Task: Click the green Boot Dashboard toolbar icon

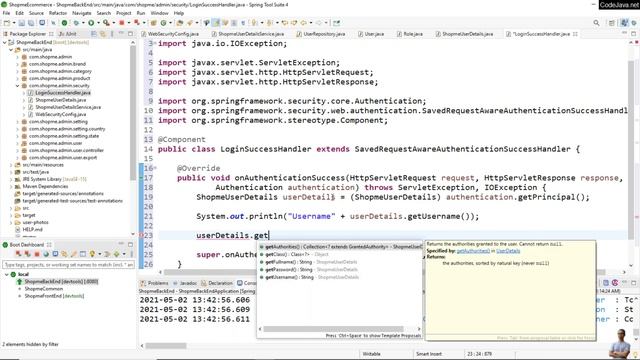Action: (x=64, y=23)
